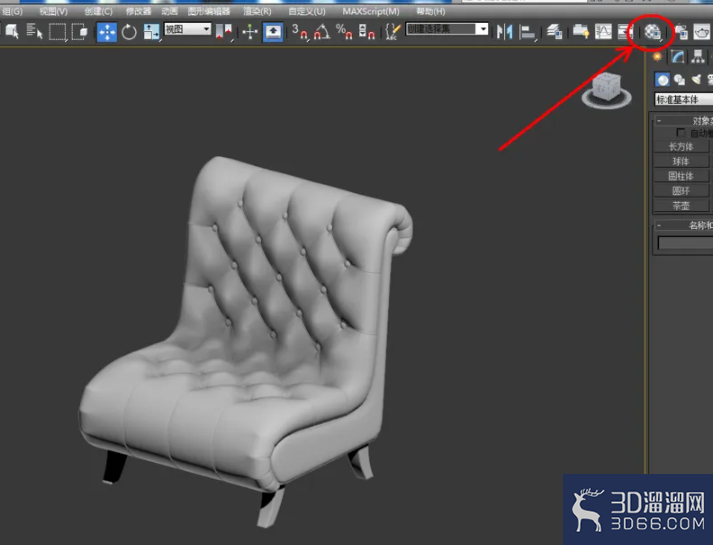
Task: Open the 图形编辑器 menu
Action: [209, 11]
